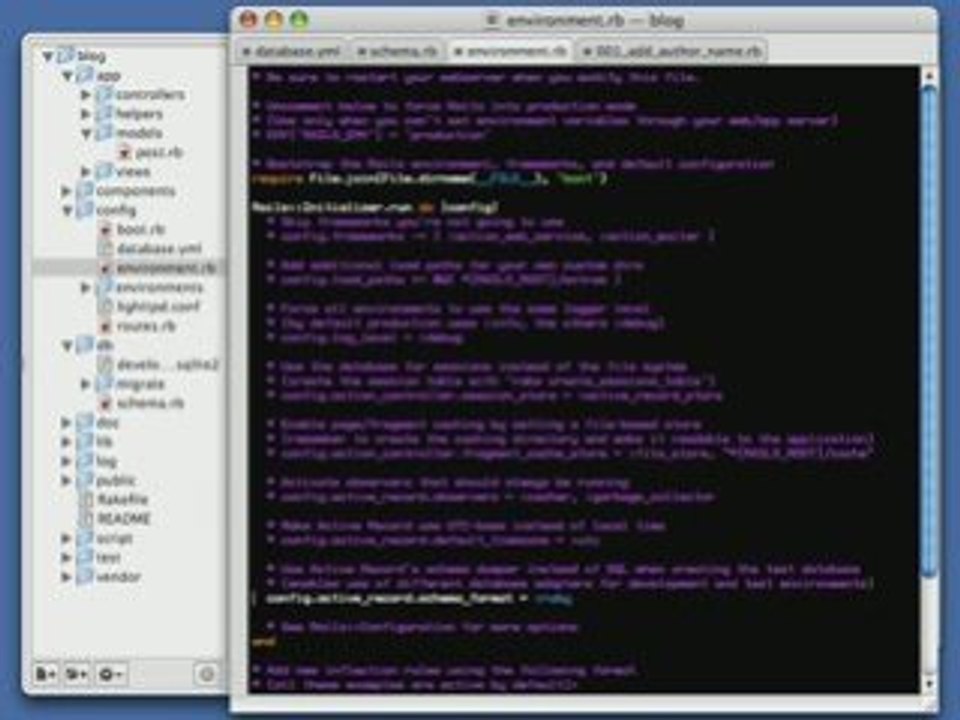Image resolution: width=960 pixels, height=720 pixels.
Task: Open boot.rb file icon in config
Action: pos(105,230)
